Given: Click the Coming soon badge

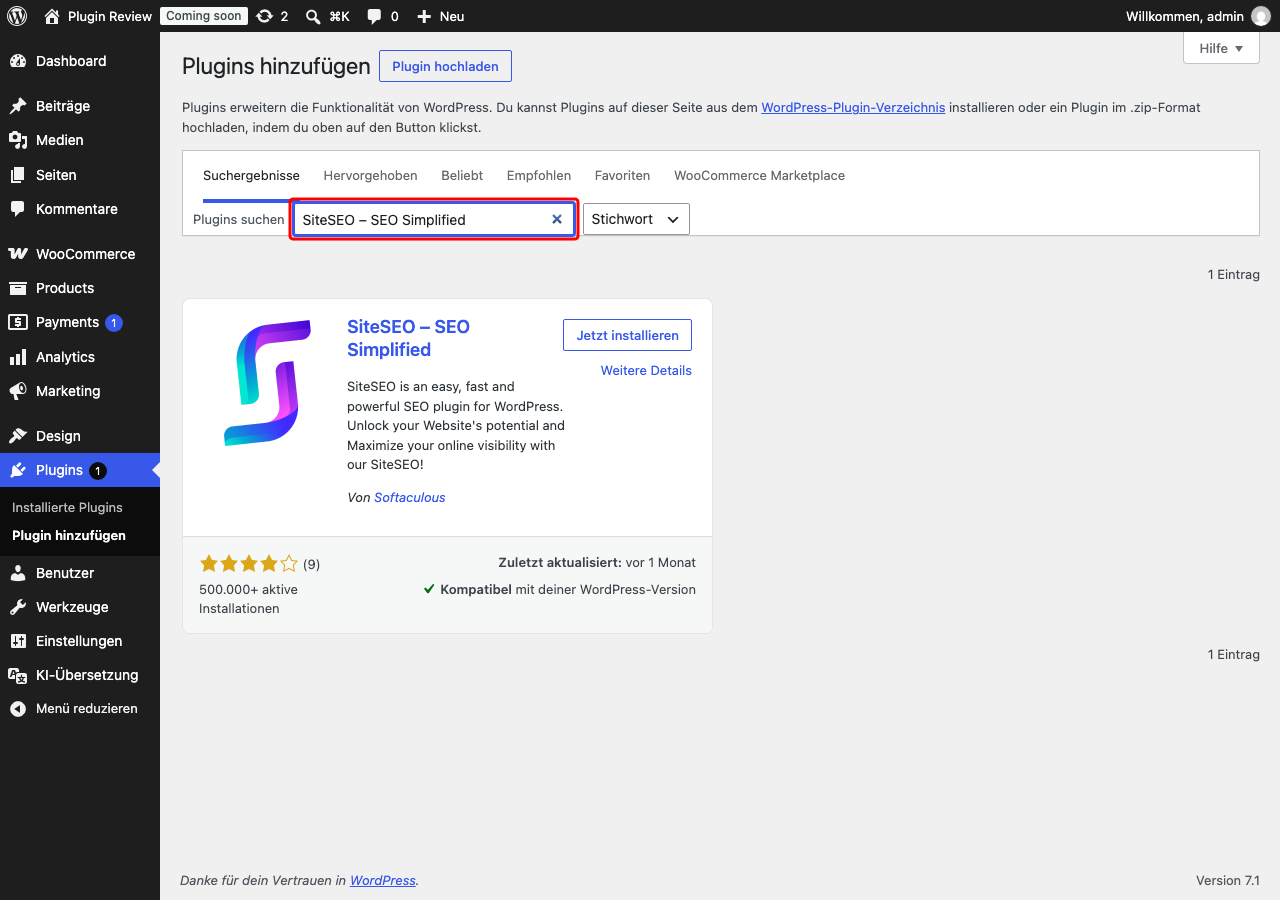Looking at the screenshot, I should [204, 16].
